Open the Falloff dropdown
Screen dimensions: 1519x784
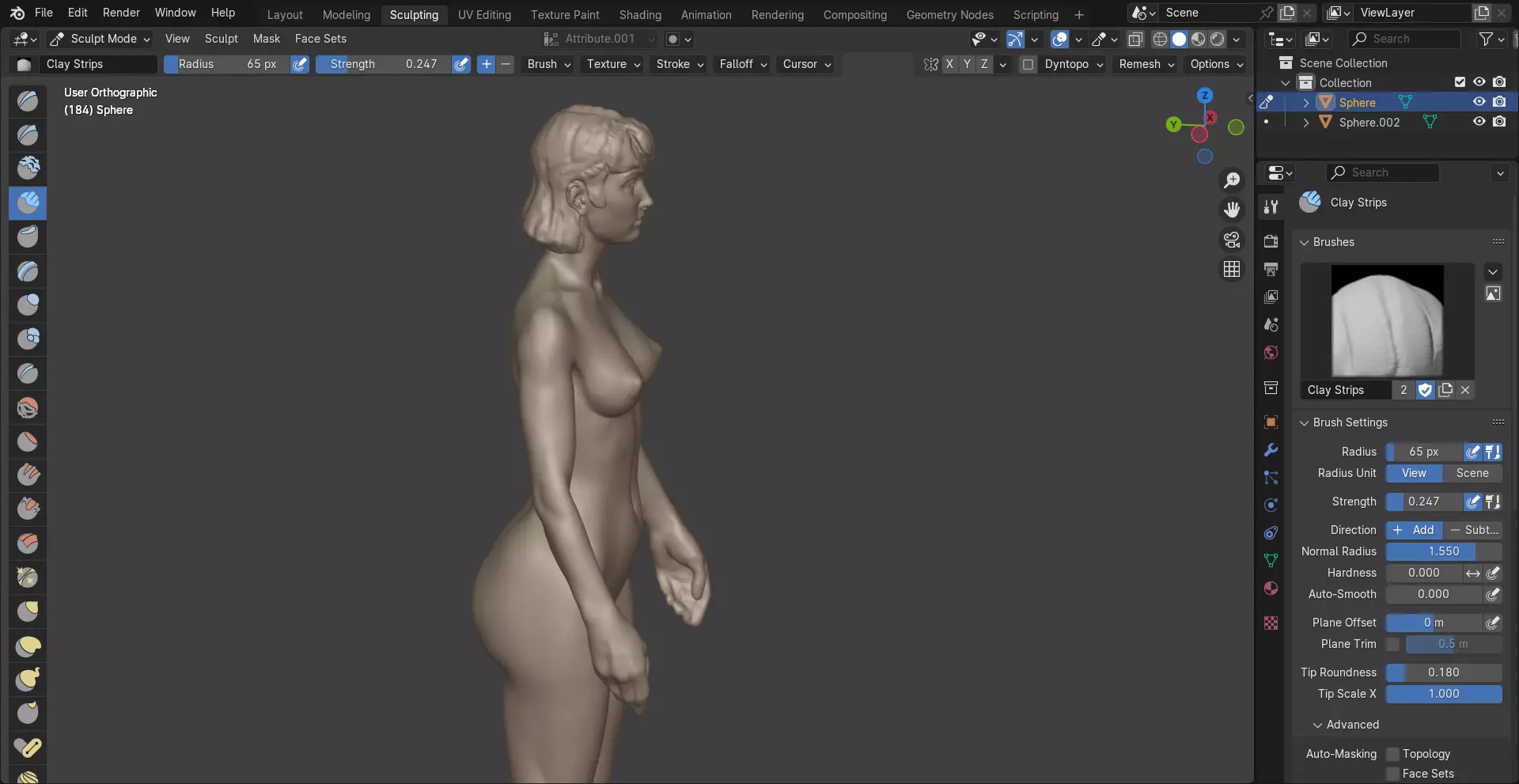(x=743, y=64)
